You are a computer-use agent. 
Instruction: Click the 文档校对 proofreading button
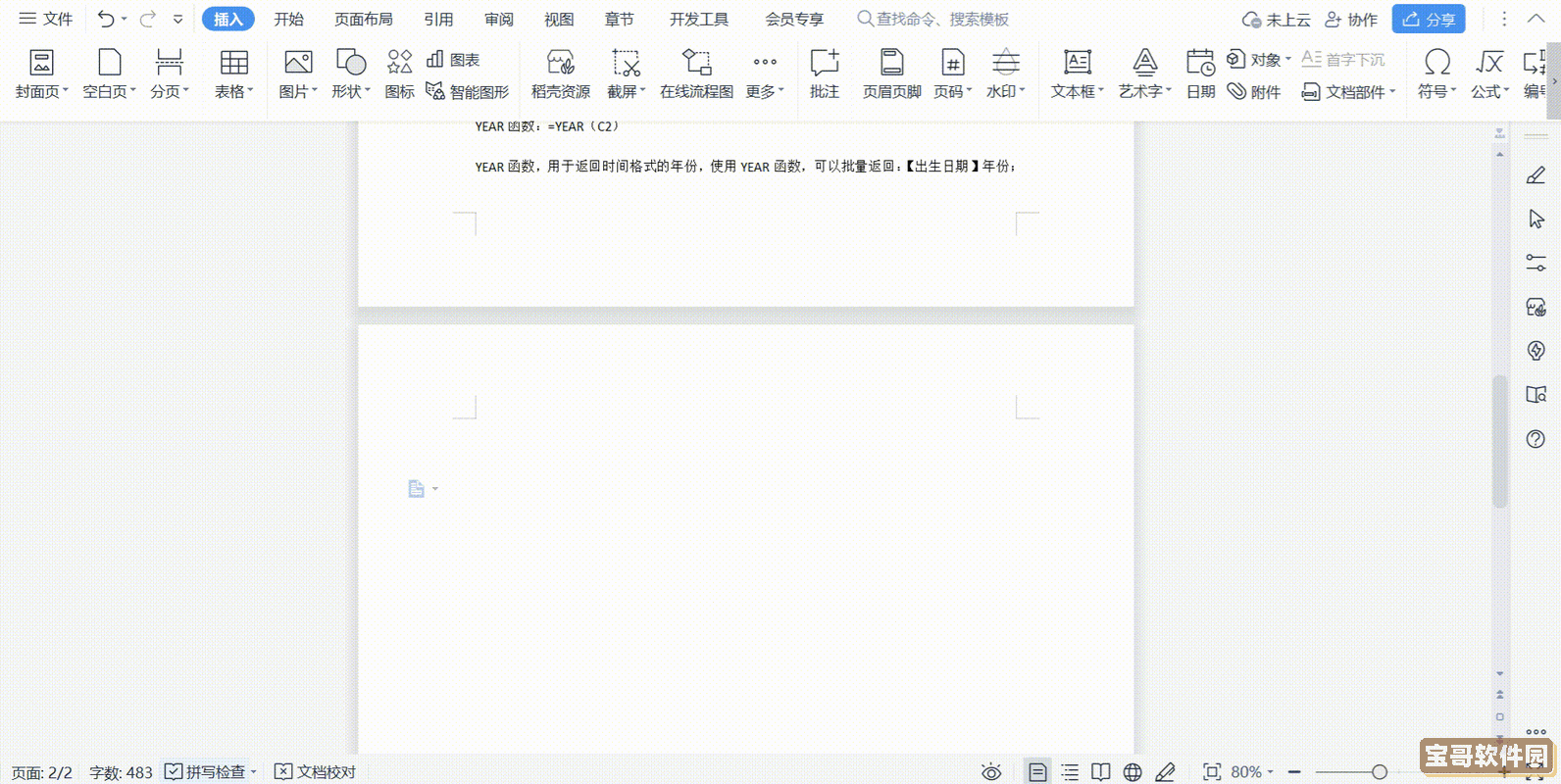pos(315,772)
